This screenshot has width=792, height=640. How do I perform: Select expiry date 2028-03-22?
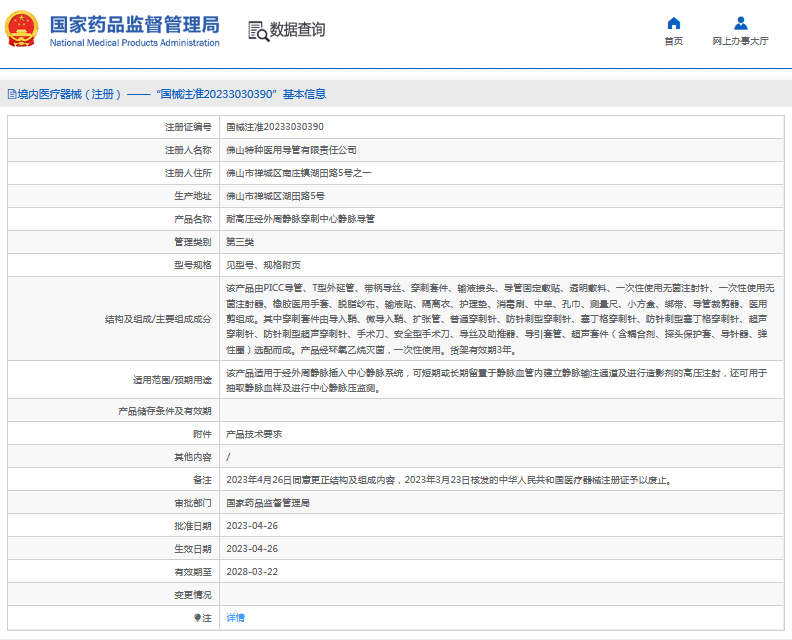[x=252, y=572]
